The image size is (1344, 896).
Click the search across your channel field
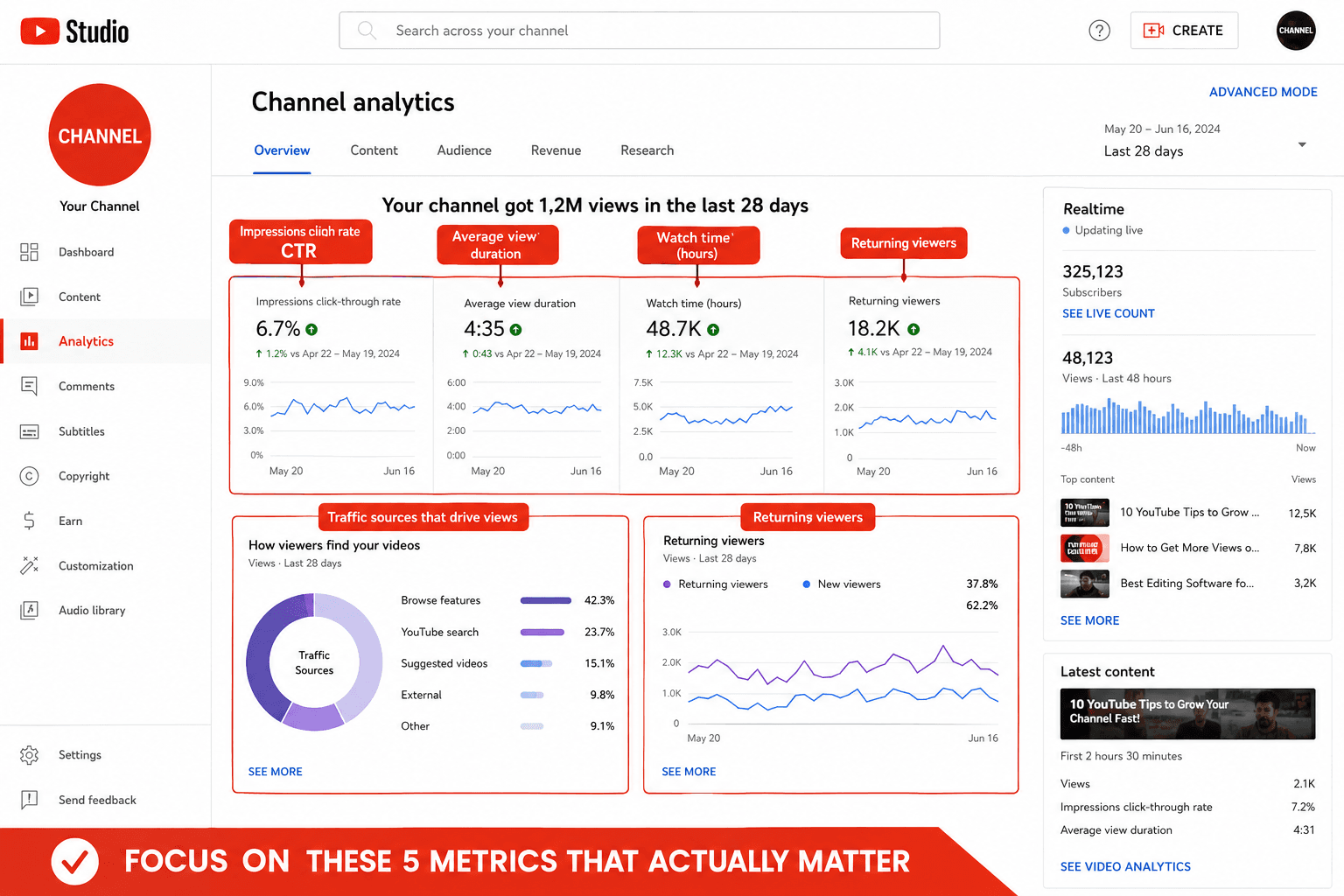640,31
